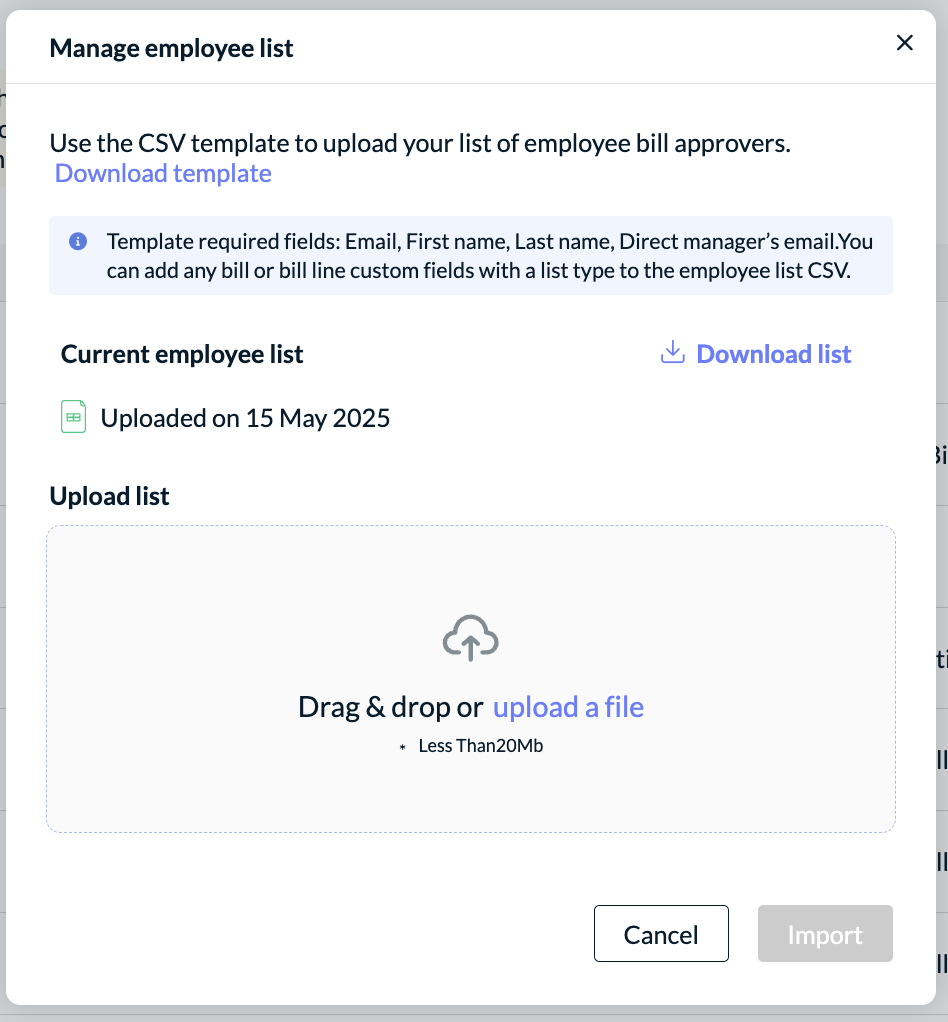Cancel the employee list import
The height and width of the screenshot is (1022, 948).
point(661,933)
